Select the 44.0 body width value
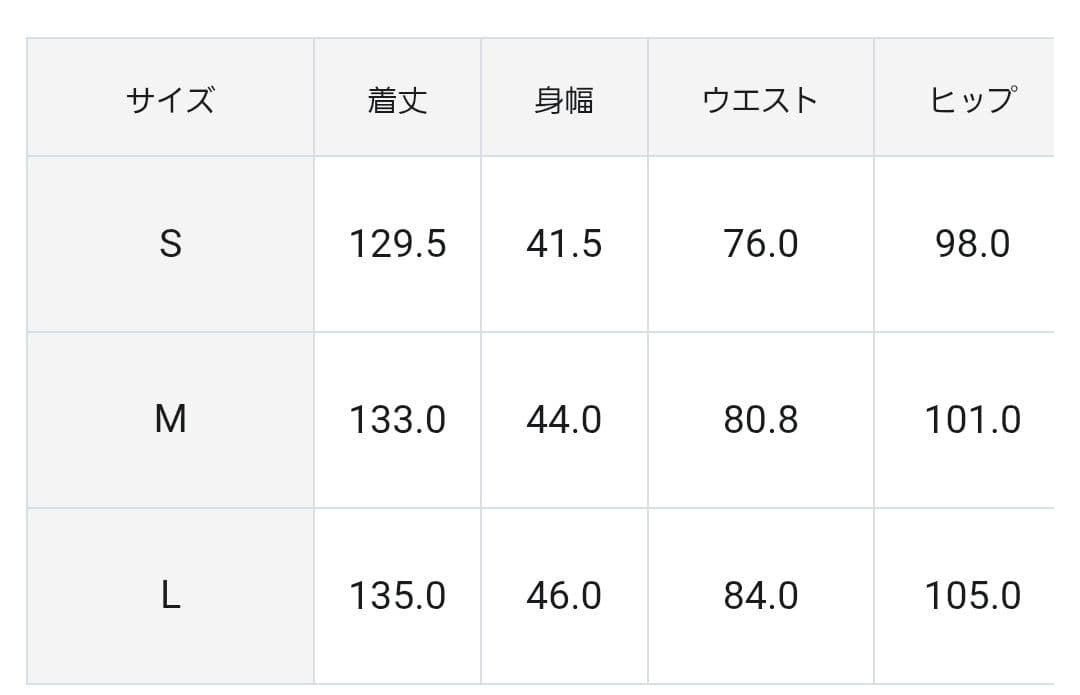 pos(564,420)
